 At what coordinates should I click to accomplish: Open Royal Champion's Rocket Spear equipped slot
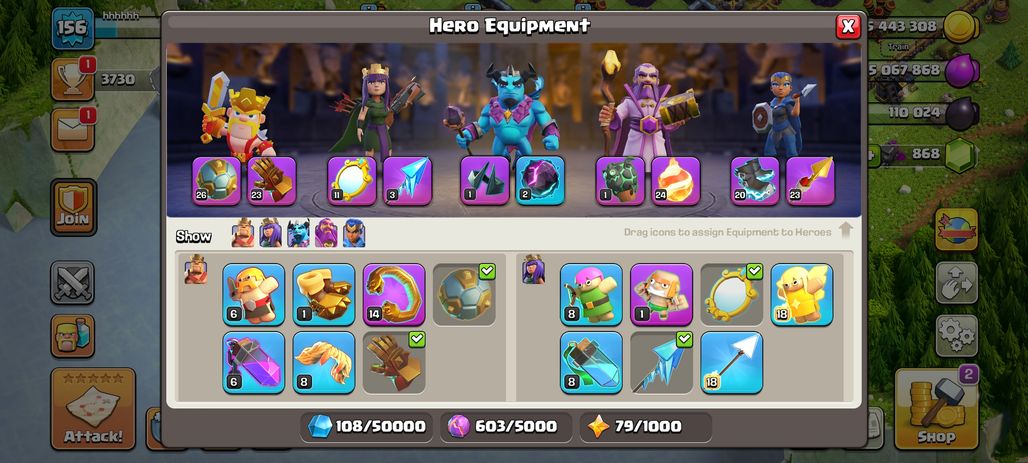tap(810, 180)
